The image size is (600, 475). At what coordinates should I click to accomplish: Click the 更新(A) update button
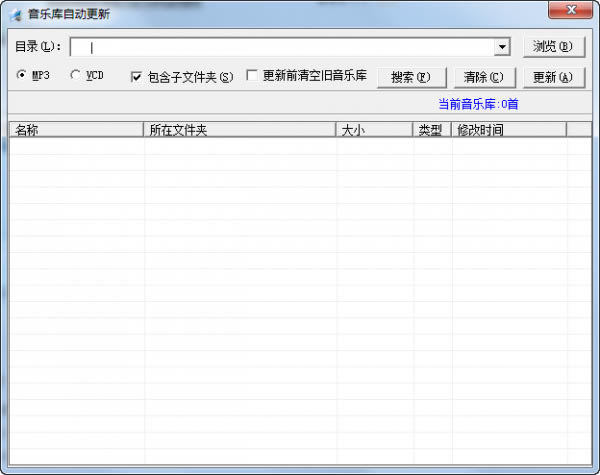(x=554, y=78)
